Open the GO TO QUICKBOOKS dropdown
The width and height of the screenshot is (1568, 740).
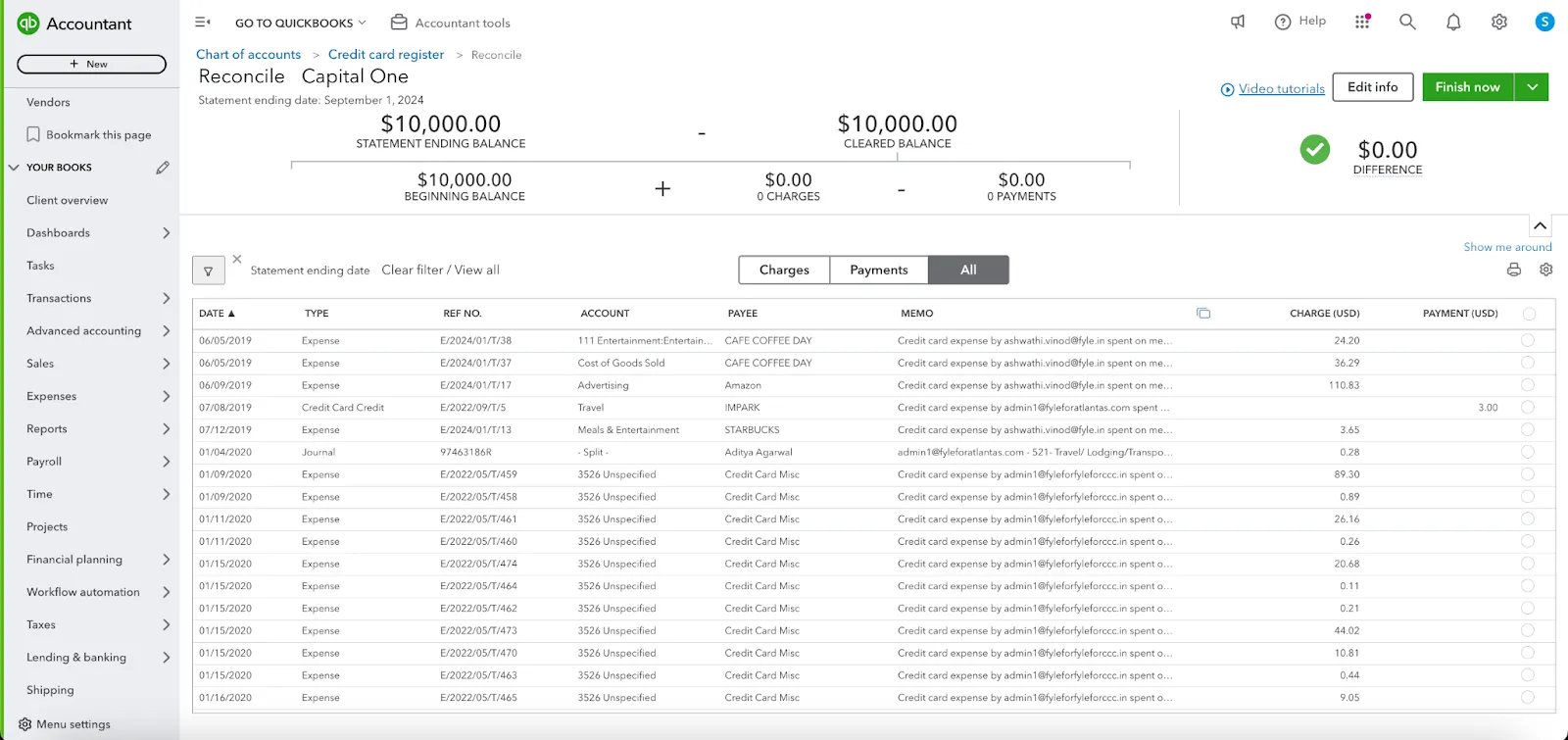300,23
